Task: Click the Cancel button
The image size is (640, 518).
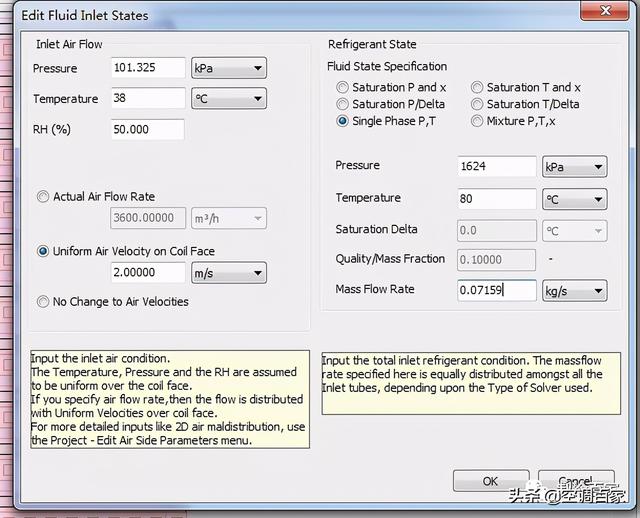Action: click(576, 481)
